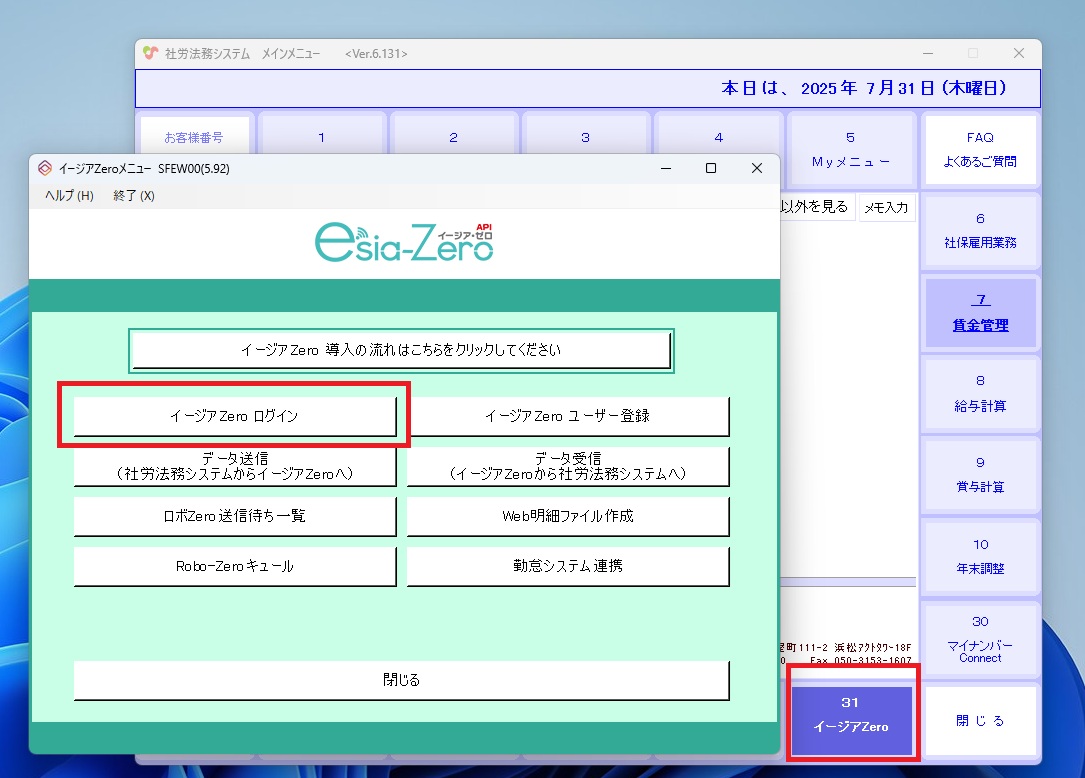The width and height of the screenshot is (1085, 778).
Task: Click 社労法務システム title bar icon
Action: click(150, 53)
